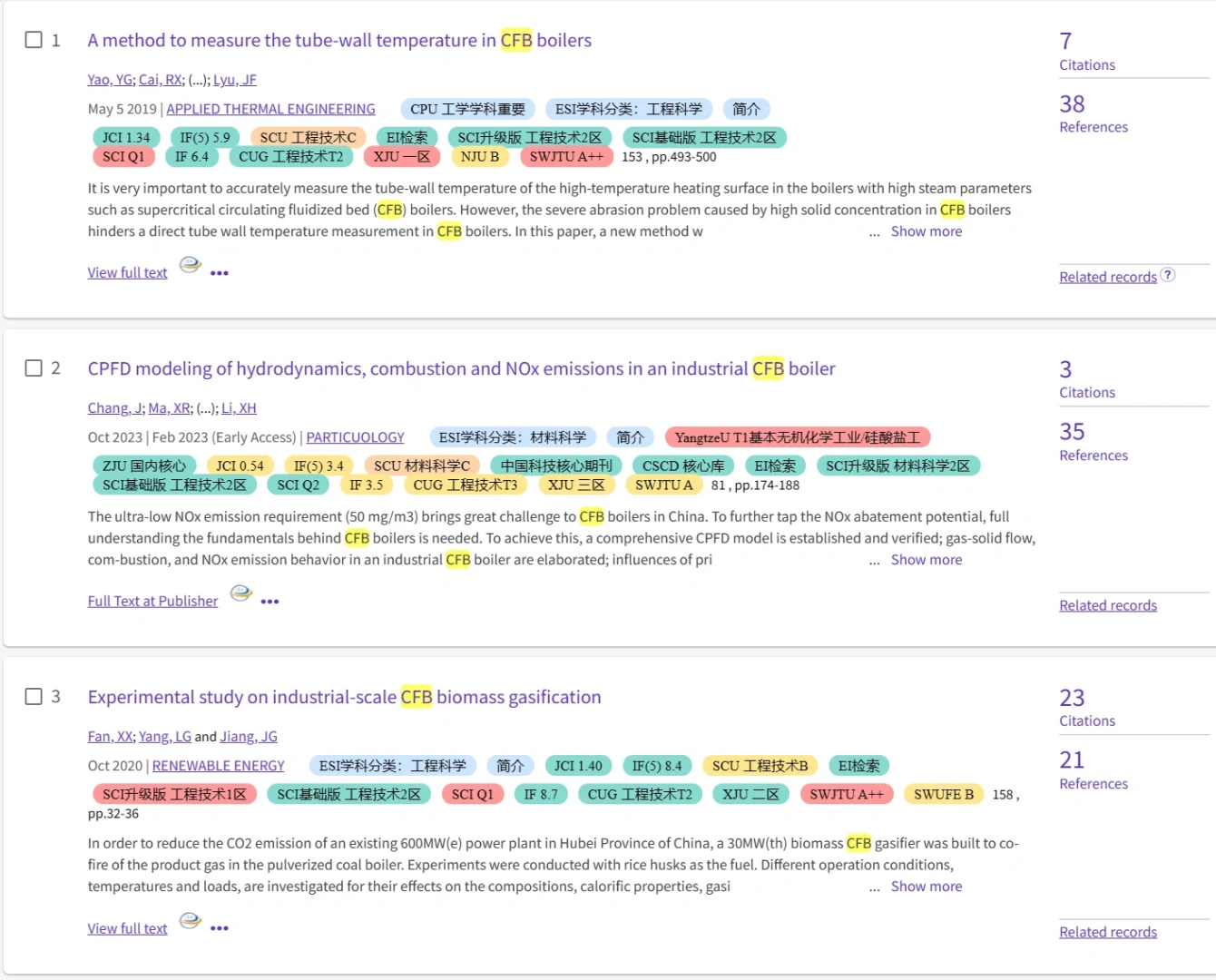1216x980 pixels.
Task: Click the IF 6.4 badge
Action: tap(191, 157)
